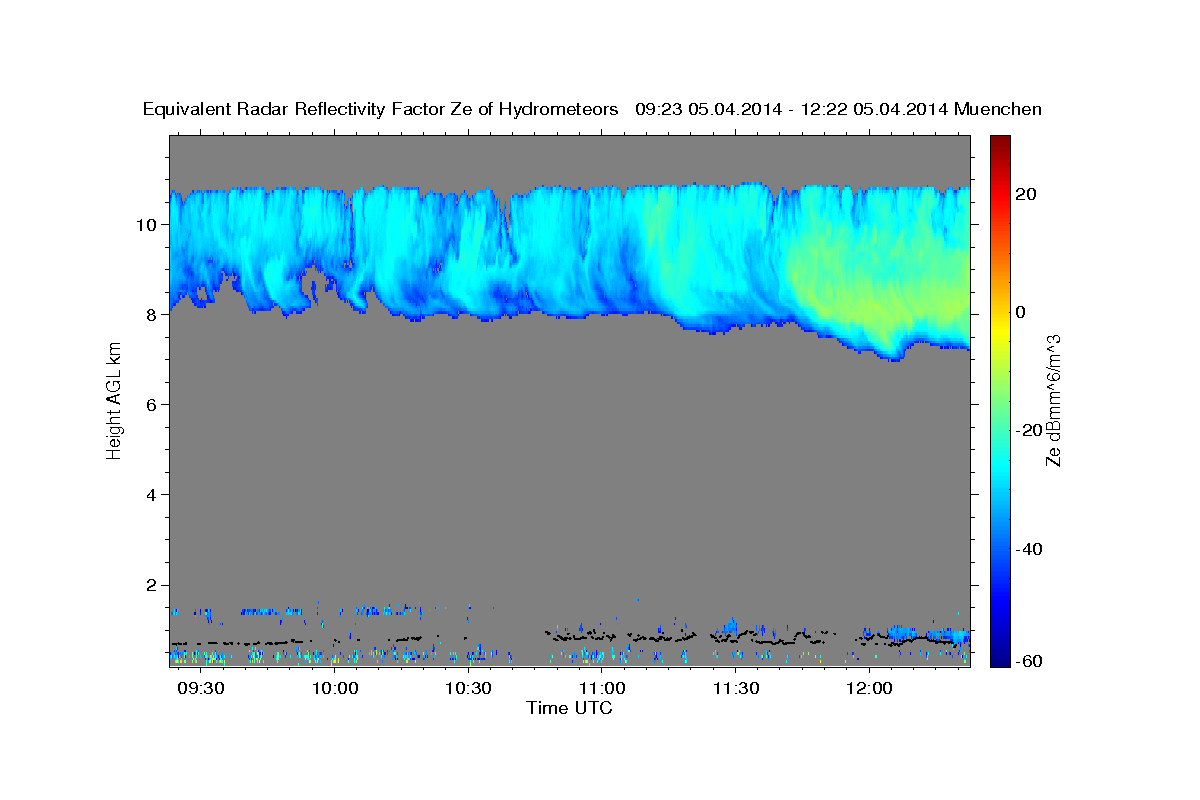Click the 11:00 time tick label
This screenshot has height=800, width=1200.
pyautogui.click(x=603, y=689)
